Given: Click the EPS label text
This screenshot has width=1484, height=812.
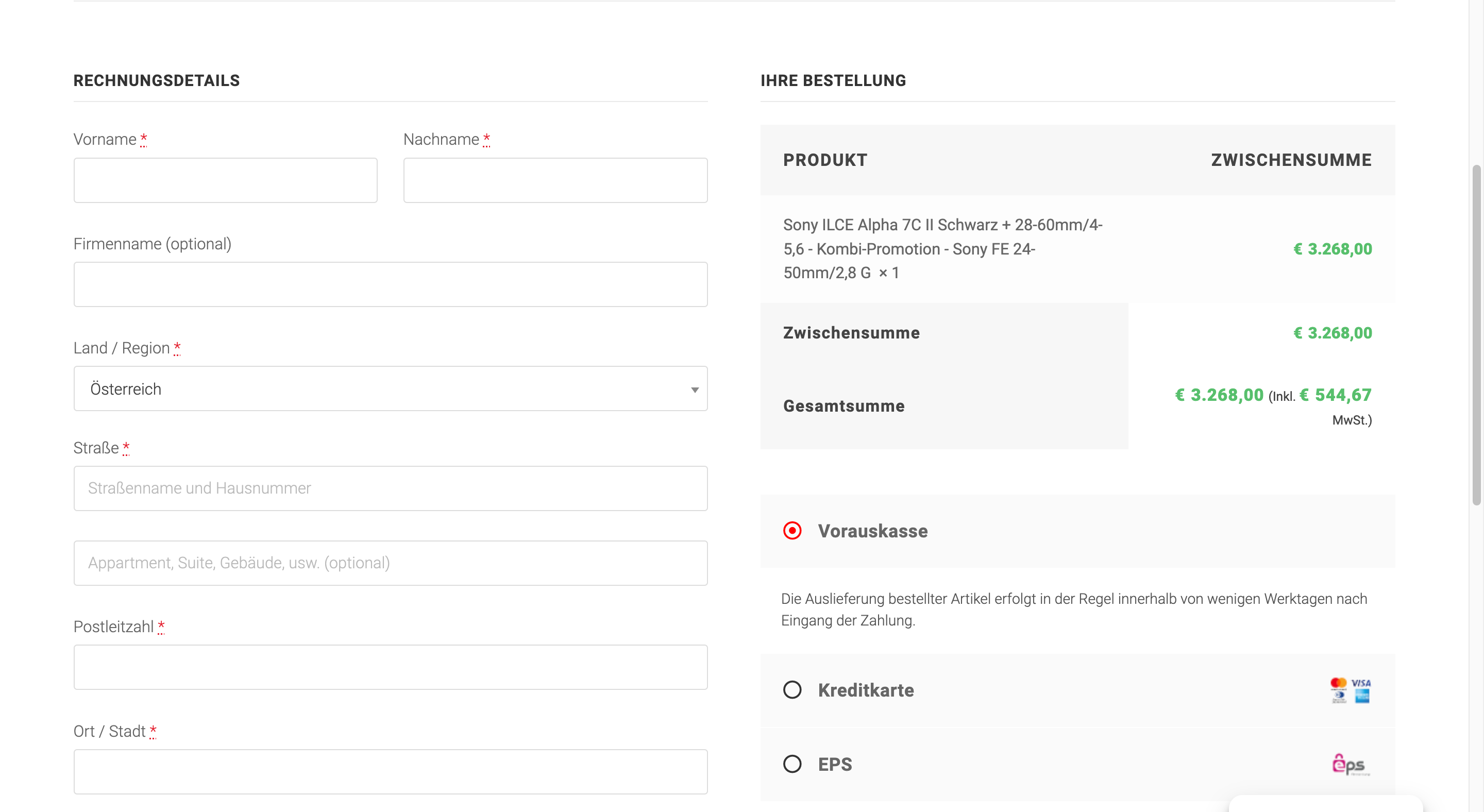Looking at the screenshot, I should point(835,764).
